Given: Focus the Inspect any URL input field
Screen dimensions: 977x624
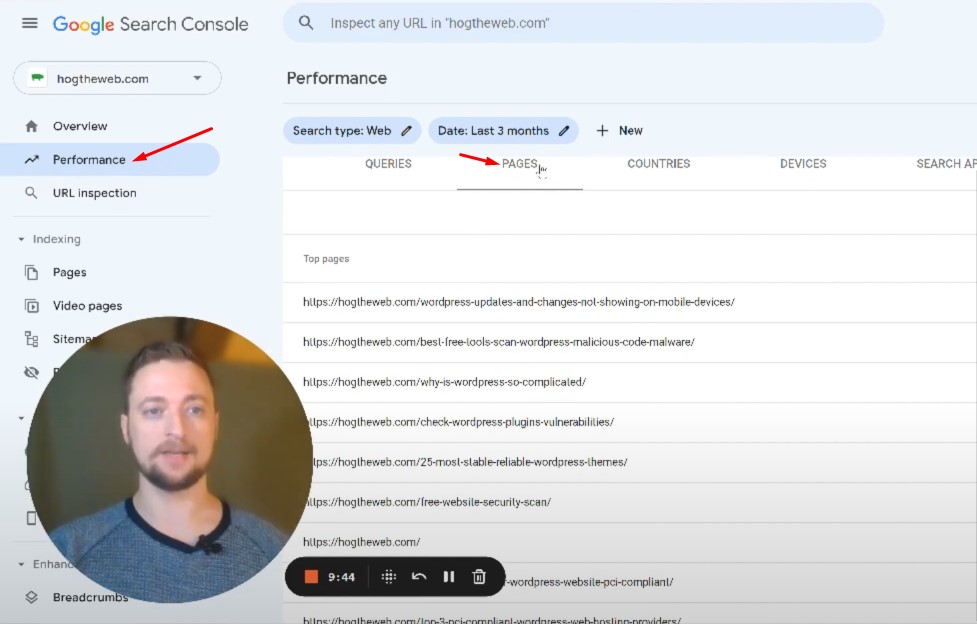Looking at the screenshot, I should (x=583, y=23).
